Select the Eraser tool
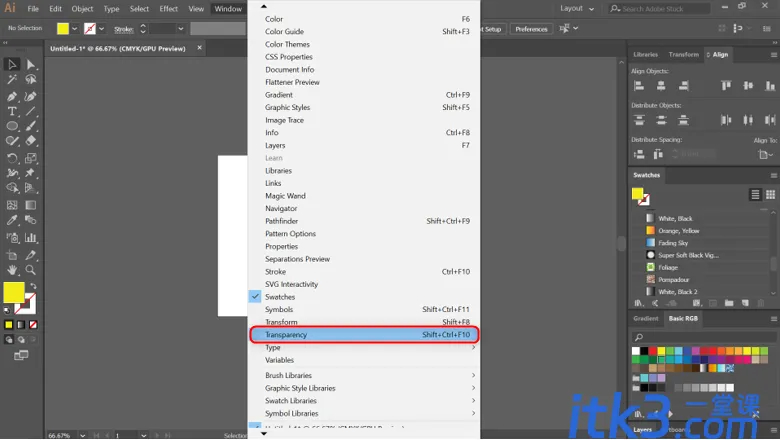The image size is (780, 440). [x=31, y=141]
